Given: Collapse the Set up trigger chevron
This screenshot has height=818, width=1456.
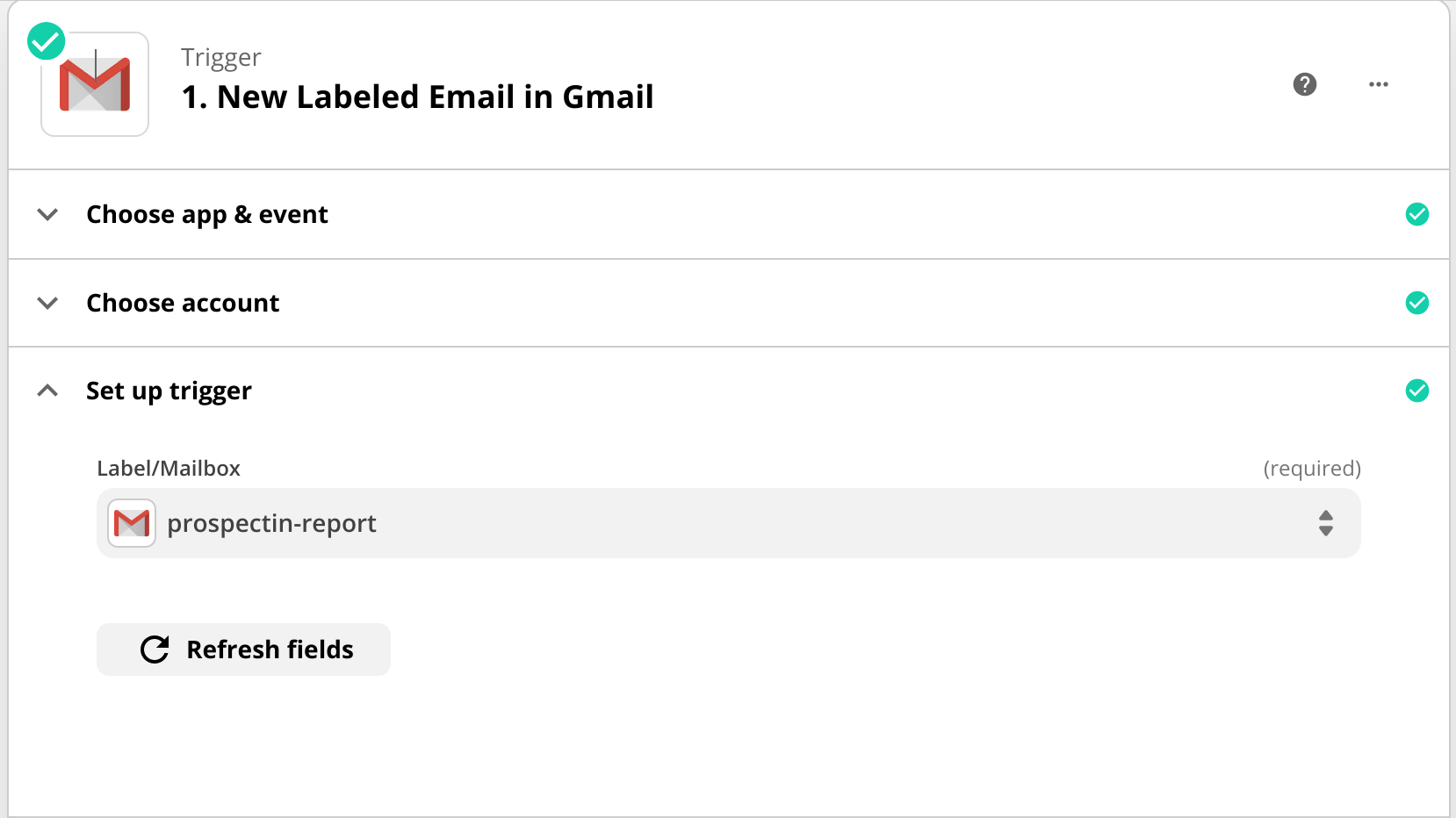Looking at the screenshot, I should click(48, 391).
